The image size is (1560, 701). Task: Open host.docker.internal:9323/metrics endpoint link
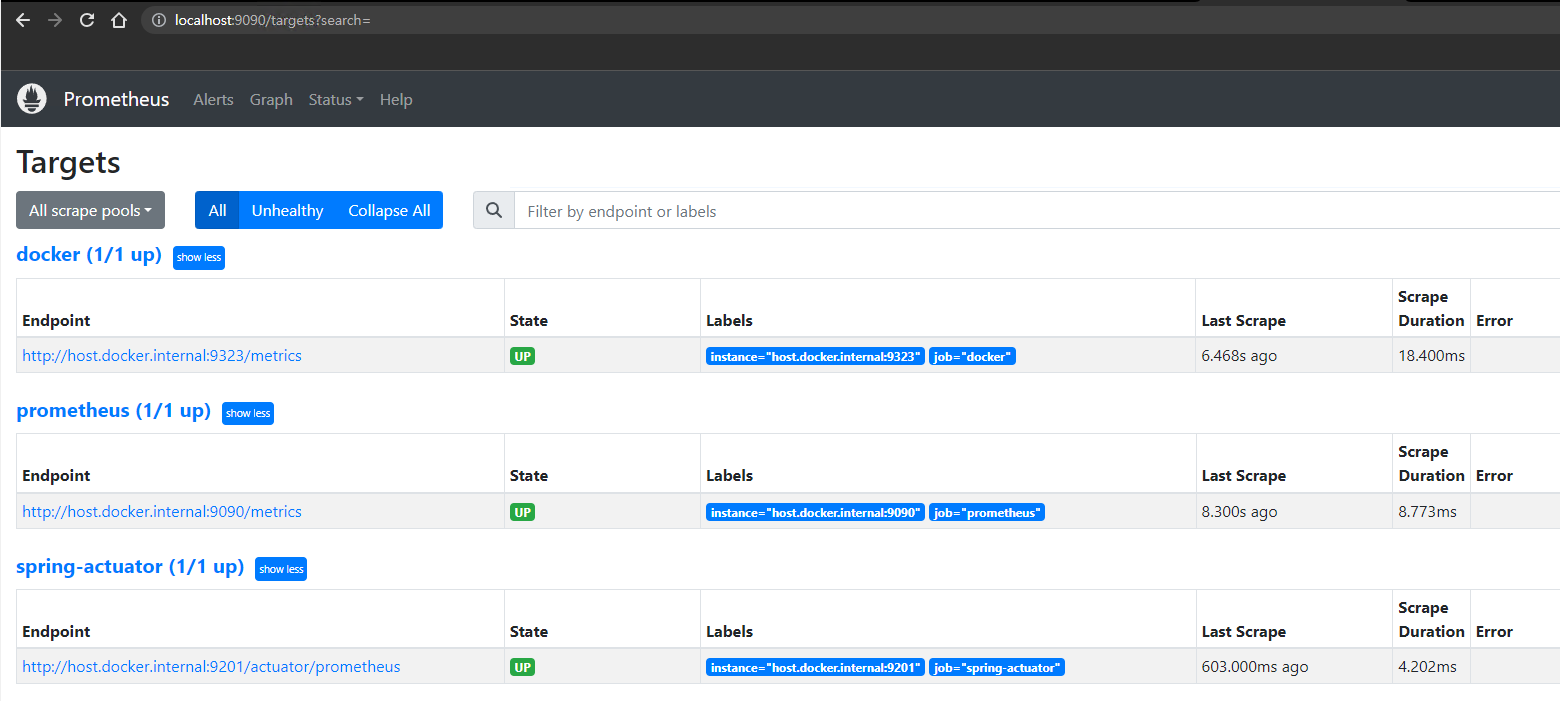[162, 355]
